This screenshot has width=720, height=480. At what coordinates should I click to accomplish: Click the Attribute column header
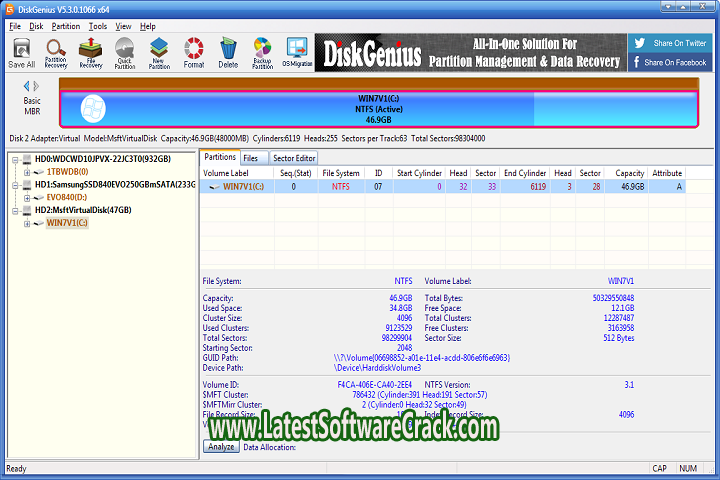(x=667, y=173)
